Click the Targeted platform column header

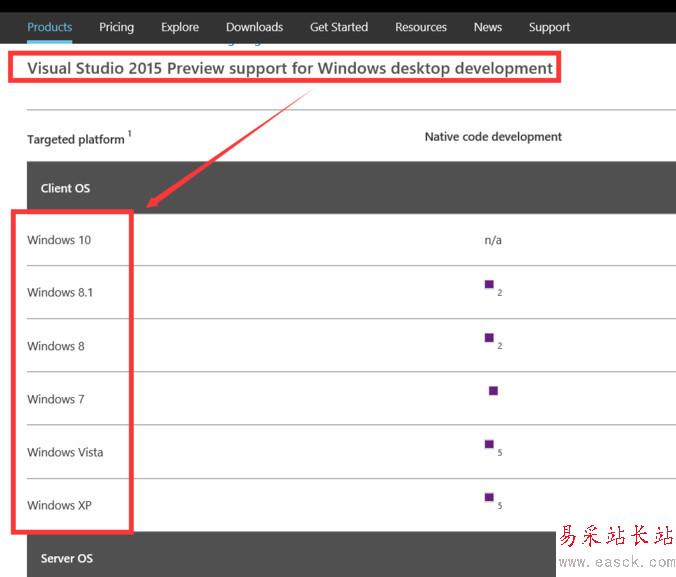[76, 139]
